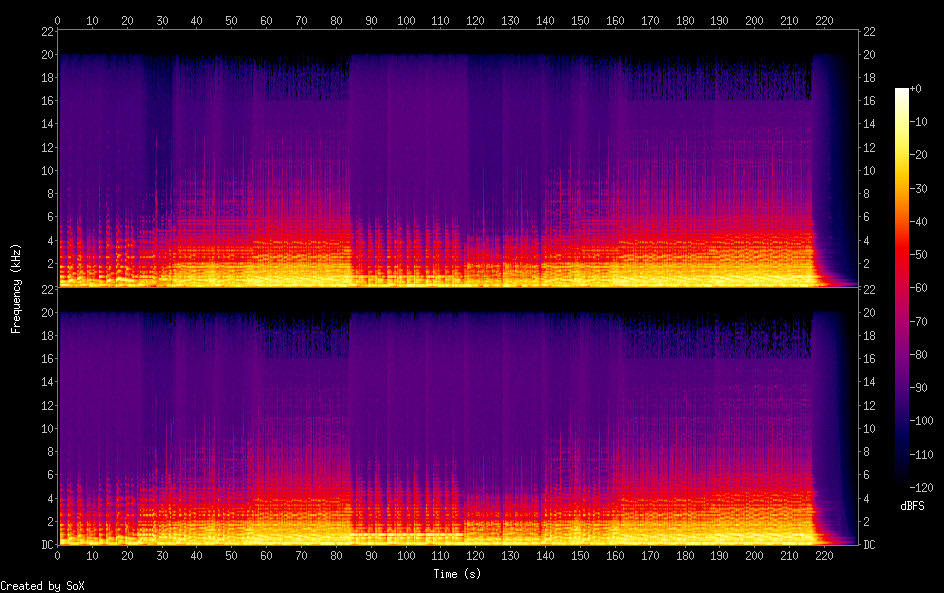The image size is (944, 593).
Task: Click the dBFS label under the color scale
Action: point(912,506)
